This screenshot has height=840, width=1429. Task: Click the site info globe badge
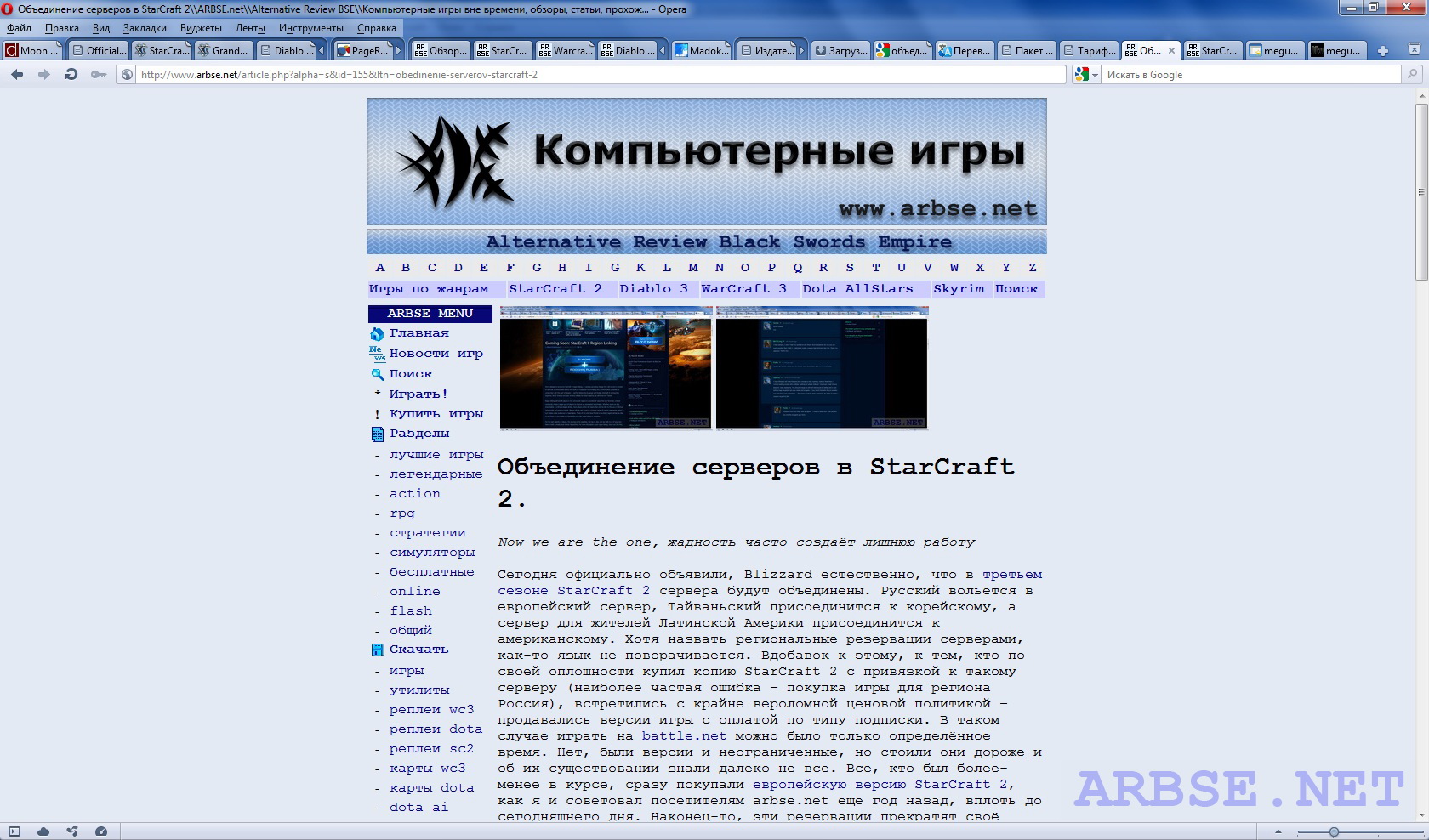tap(127, 75)
